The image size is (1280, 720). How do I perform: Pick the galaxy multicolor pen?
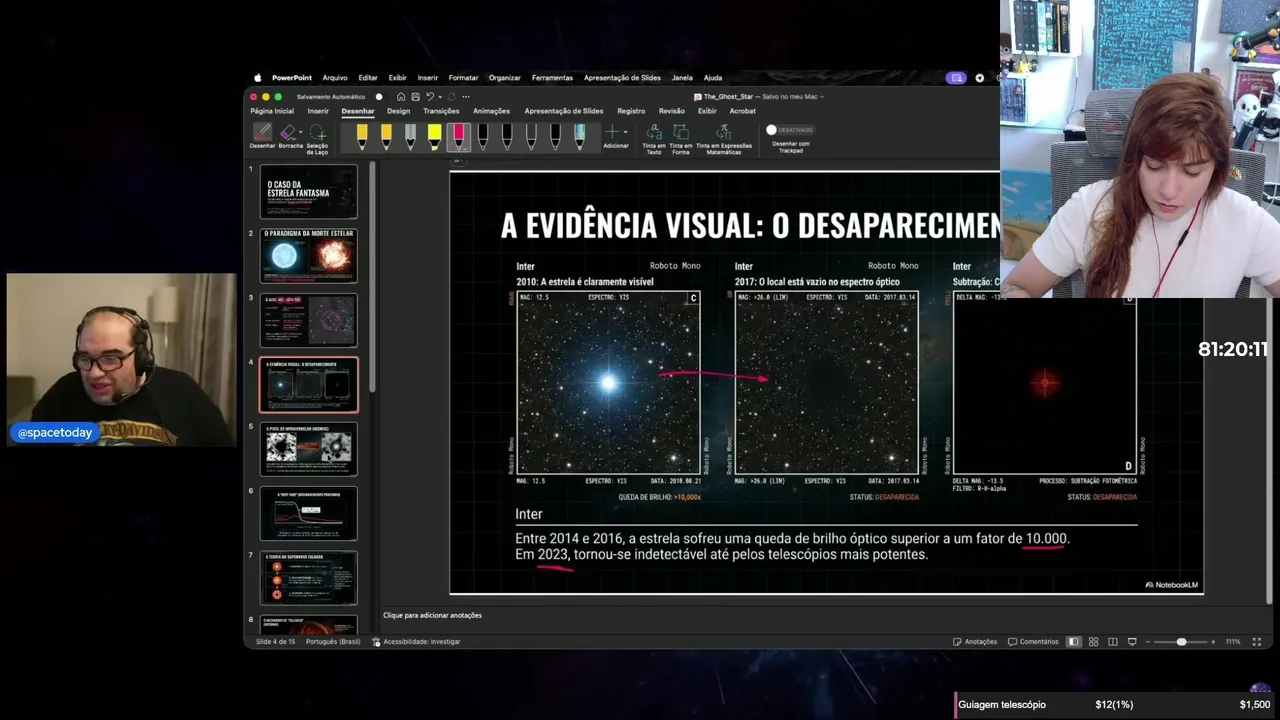point(580,136)
